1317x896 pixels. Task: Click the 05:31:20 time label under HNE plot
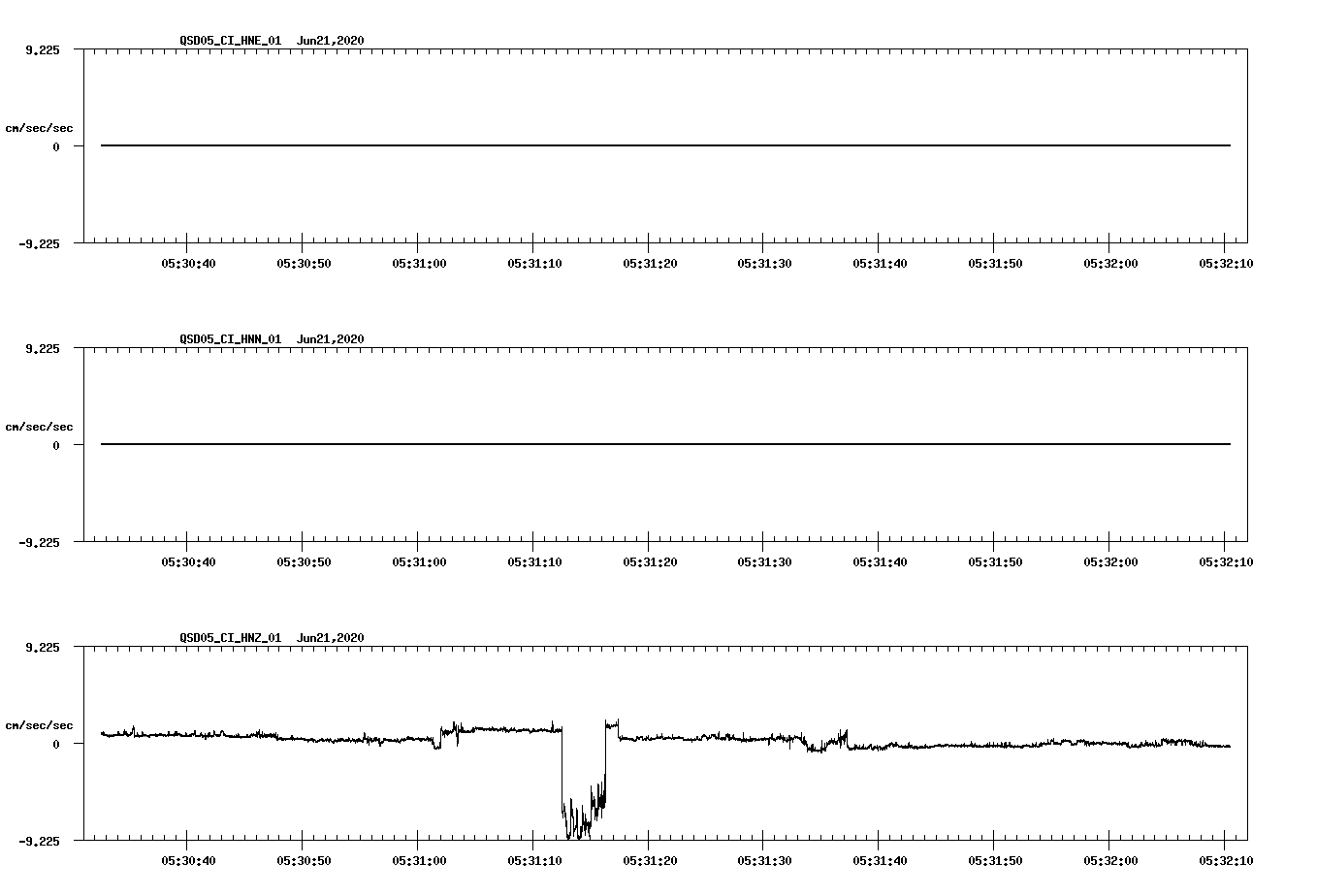click(650, 264)
